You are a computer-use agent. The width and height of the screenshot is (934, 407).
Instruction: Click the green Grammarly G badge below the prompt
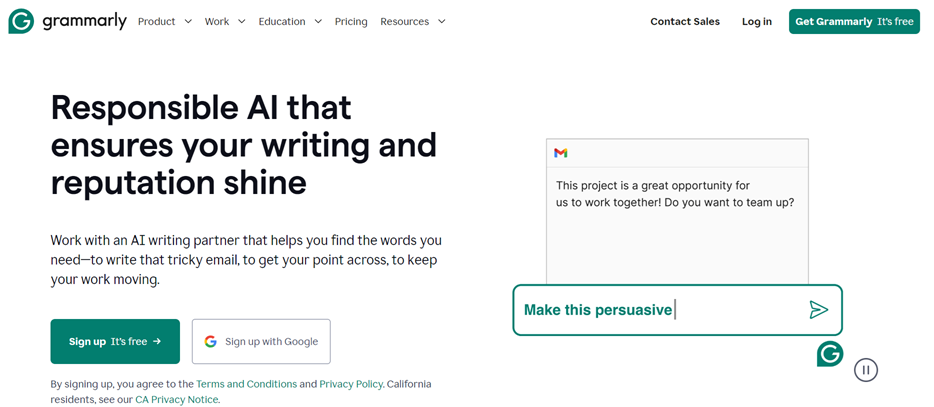click(x=830, y=354)
